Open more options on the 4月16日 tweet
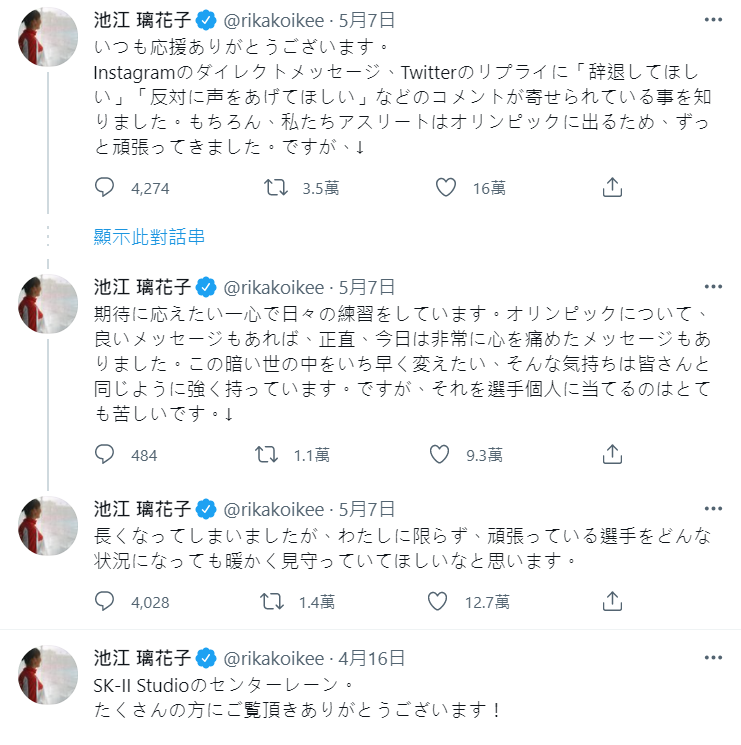The image size is (741, 745). (x=713, y=658)
